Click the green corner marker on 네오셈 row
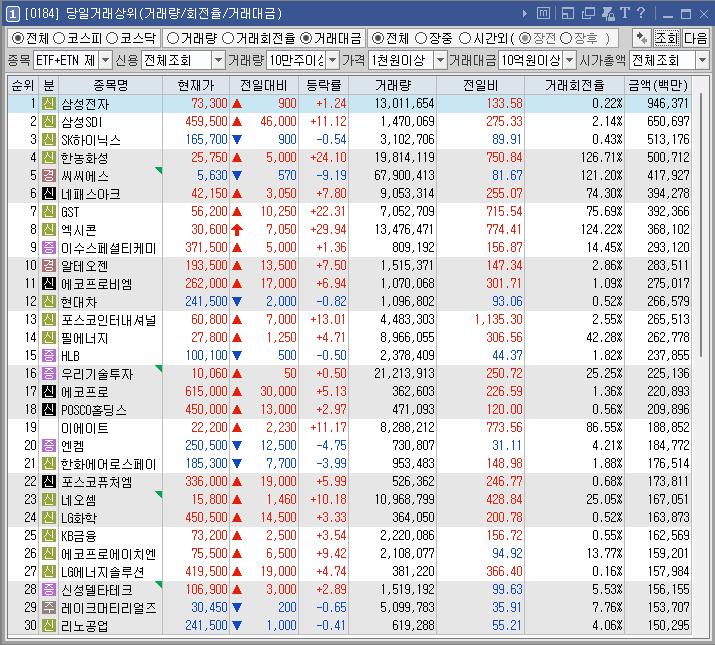The image size is (715, 645). point(159,494)
